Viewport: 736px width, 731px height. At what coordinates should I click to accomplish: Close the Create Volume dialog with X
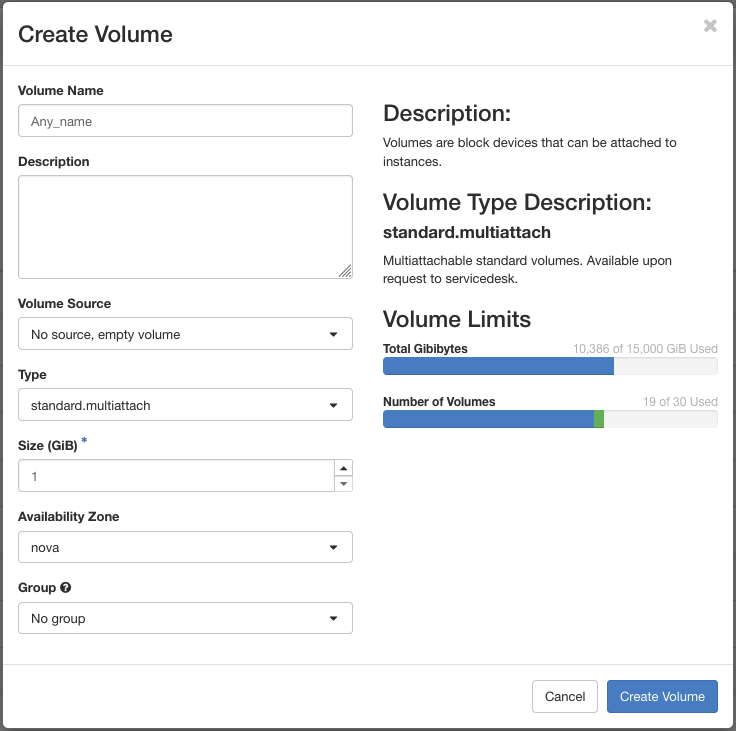tap(710, 25)
